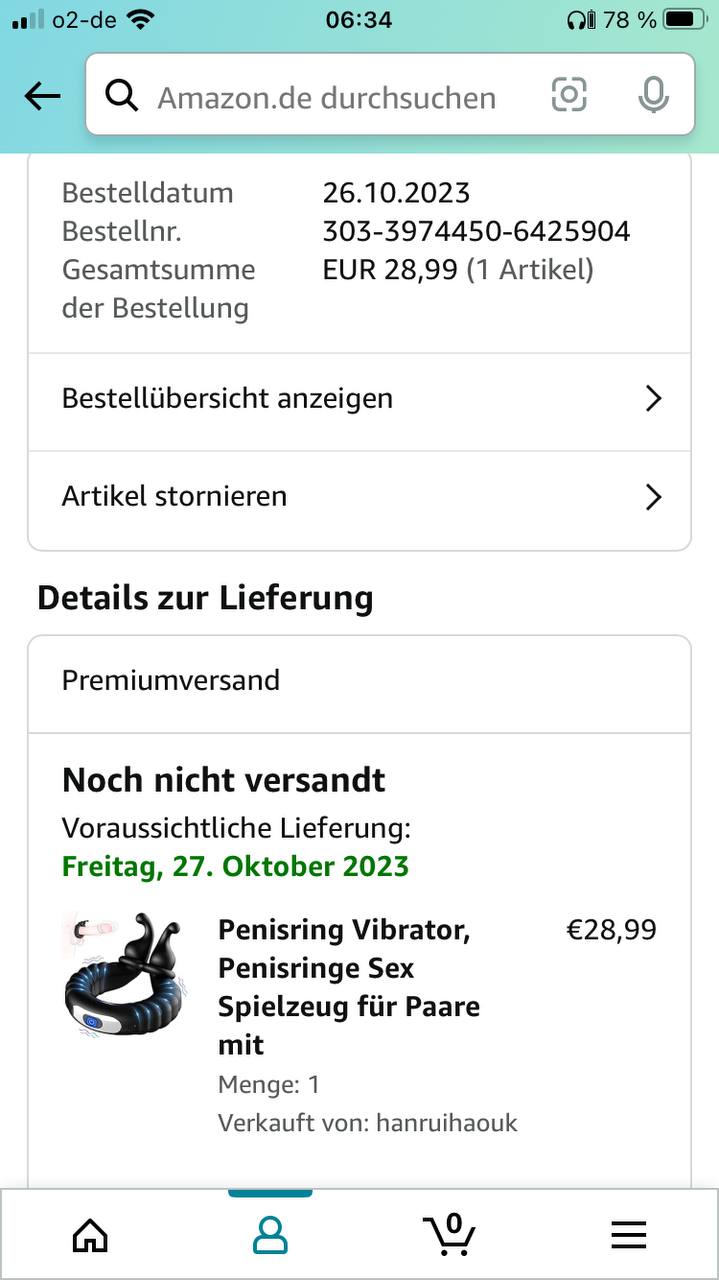The height and width of the screenshot is (1280, 719).
Task: Tap the delivery date Freitag, 27. Oktober 2023
Action: point(235,866)
